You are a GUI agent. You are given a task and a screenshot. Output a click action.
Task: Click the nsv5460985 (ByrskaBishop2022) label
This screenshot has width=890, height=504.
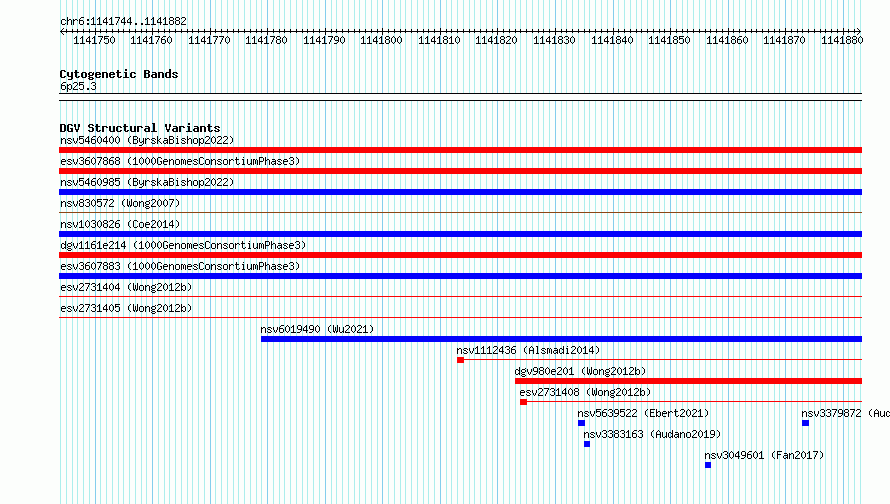click(x=147, y=182)
